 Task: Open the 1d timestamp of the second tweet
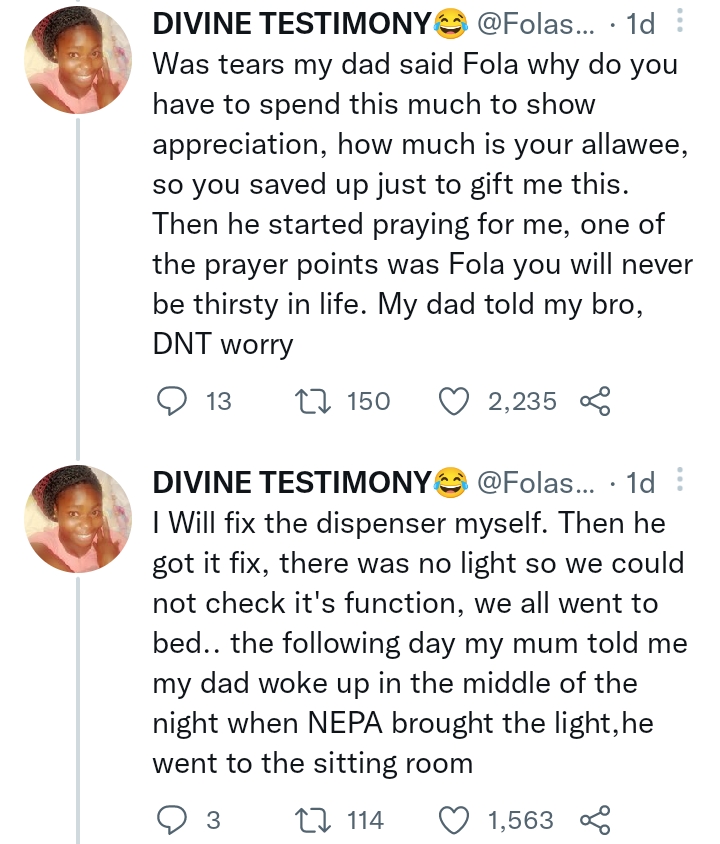click(x=640, y=484)
